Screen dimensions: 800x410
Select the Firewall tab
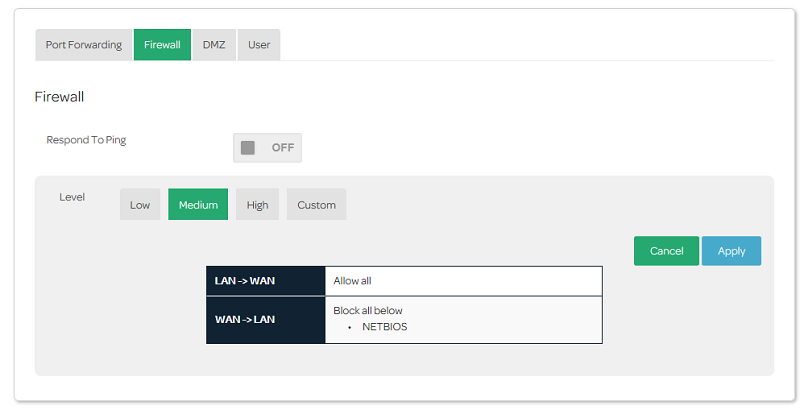[x=162, y=45]
